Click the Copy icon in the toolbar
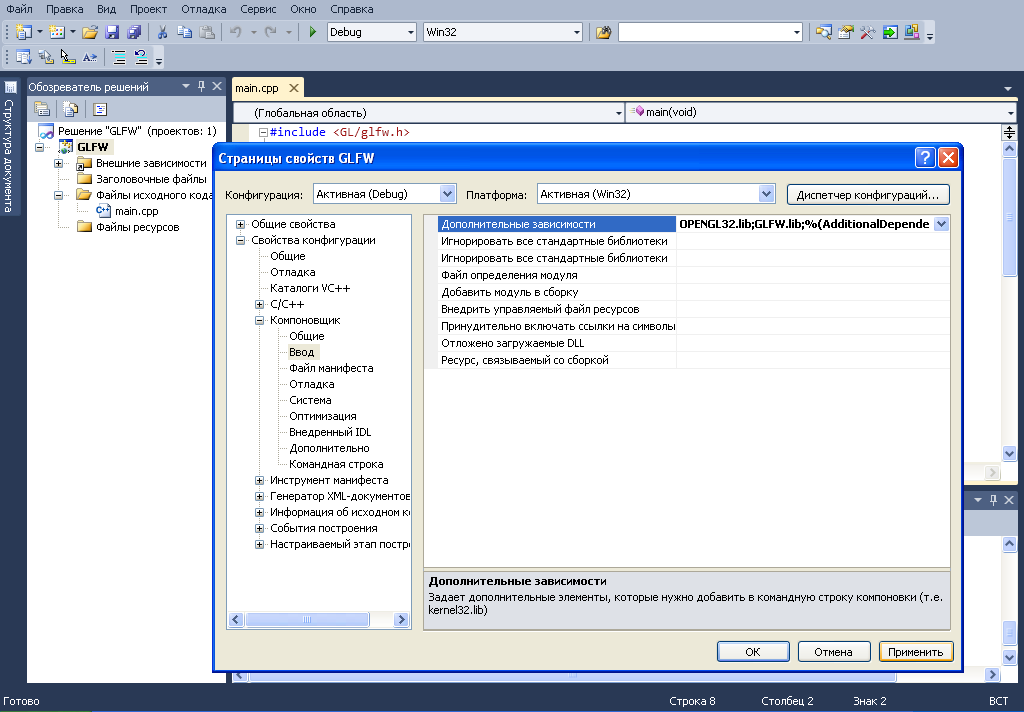 point(185,32)
